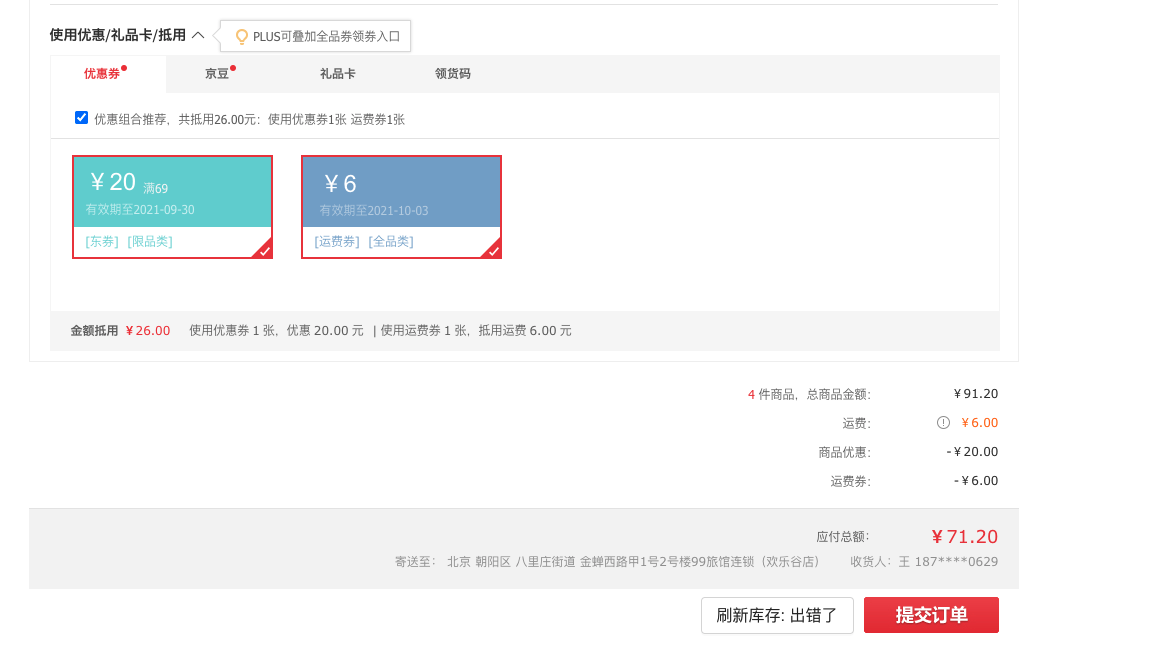
Task: Click the shipping fee info icon
Action: [943, 423]
